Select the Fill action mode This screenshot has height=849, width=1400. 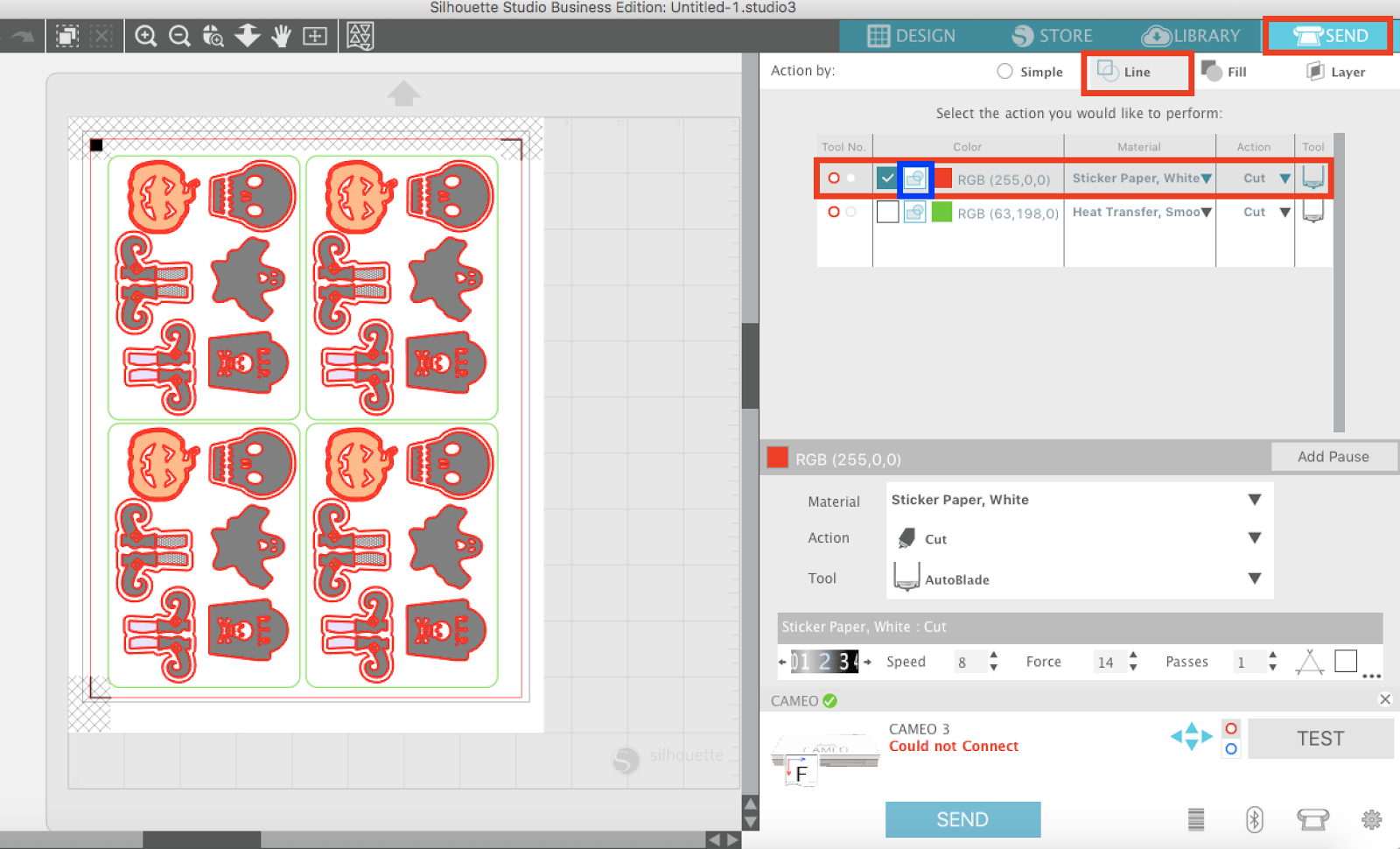click(1224, 72)
